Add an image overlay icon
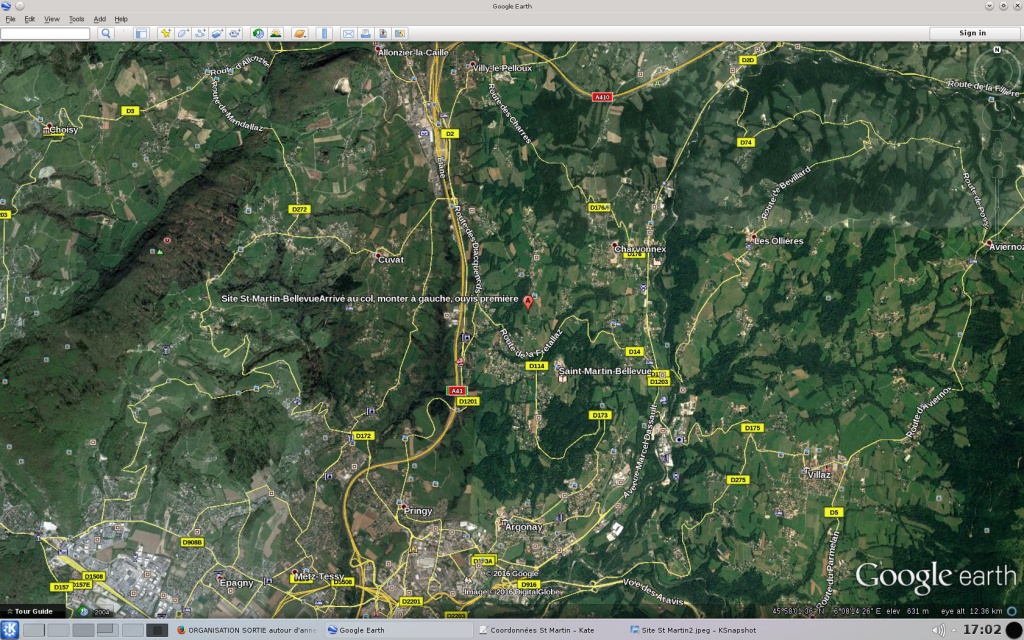The image size is (1024, 640). 217,33
